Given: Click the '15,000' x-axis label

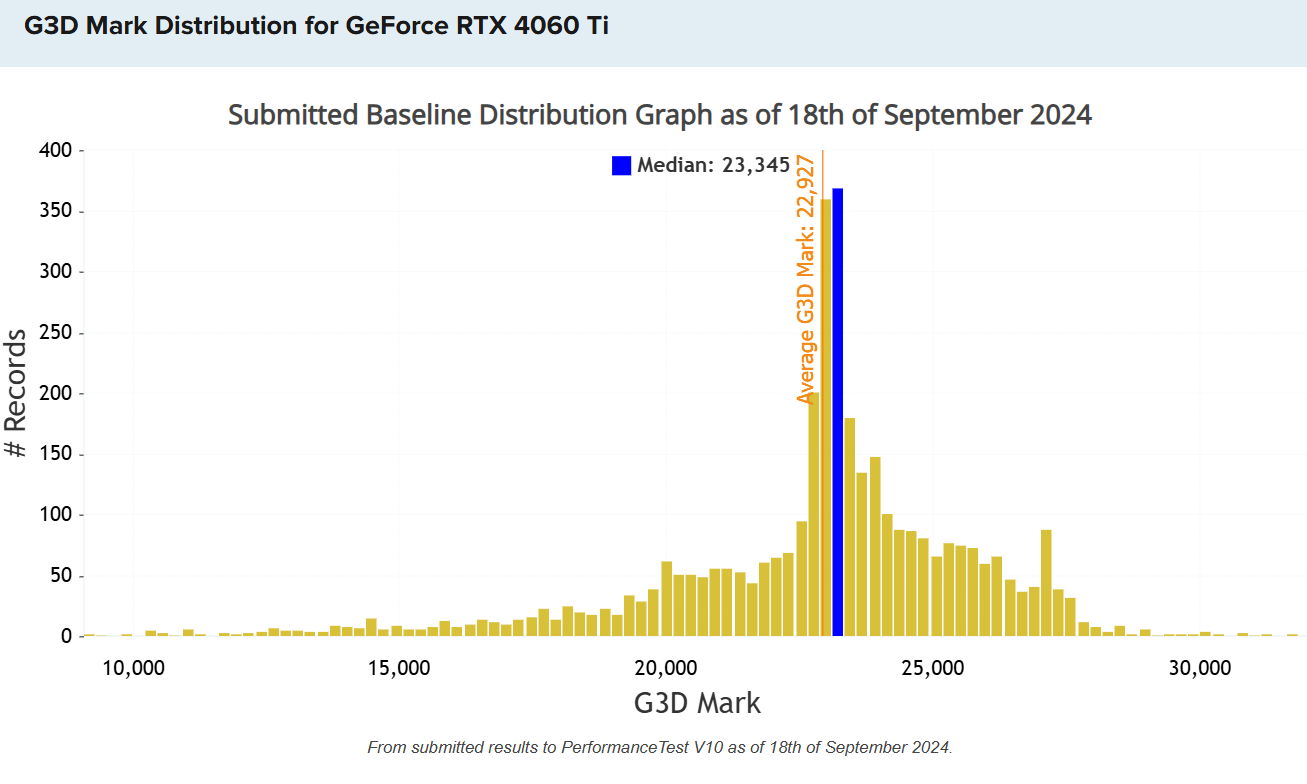Looking at the screenshot, I should (x=399, y=668).
